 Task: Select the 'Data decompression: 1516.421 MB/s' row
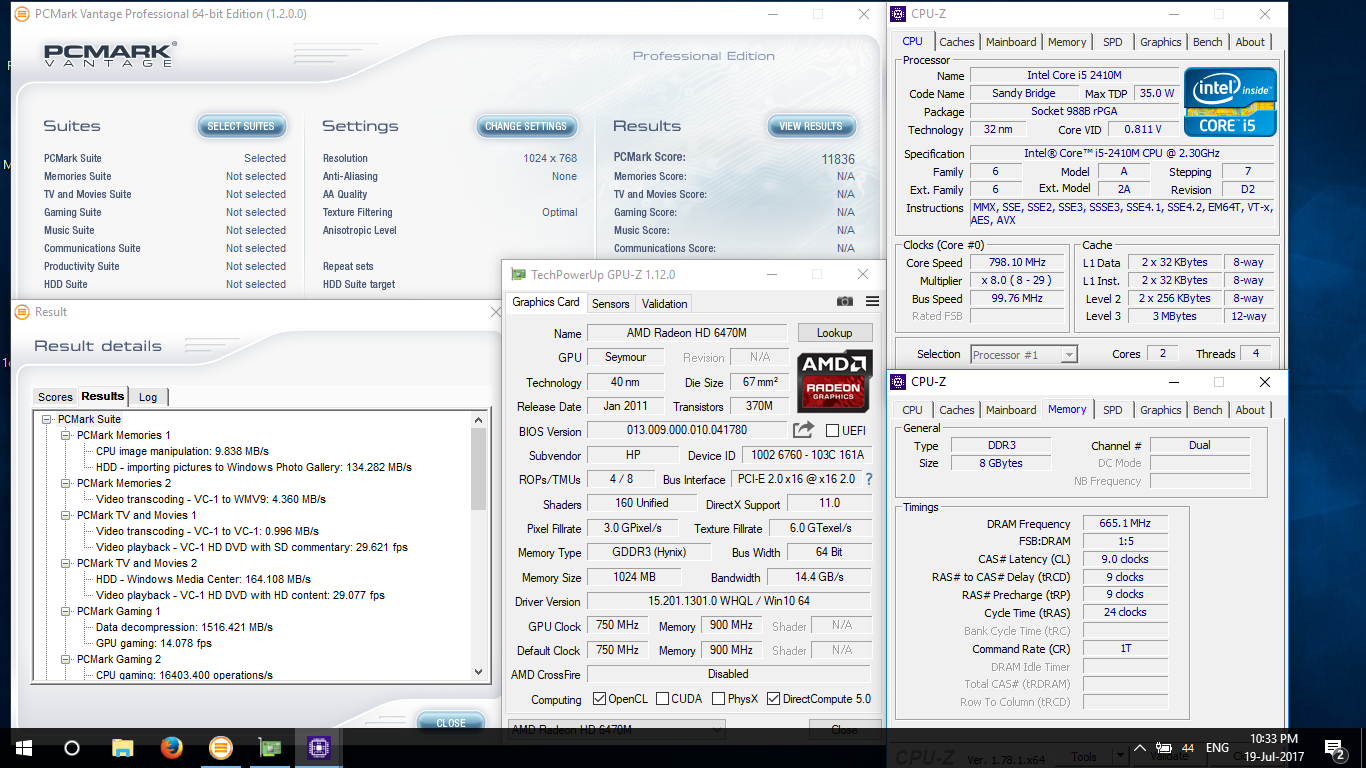pyautogui.click(x=184, y=627)
